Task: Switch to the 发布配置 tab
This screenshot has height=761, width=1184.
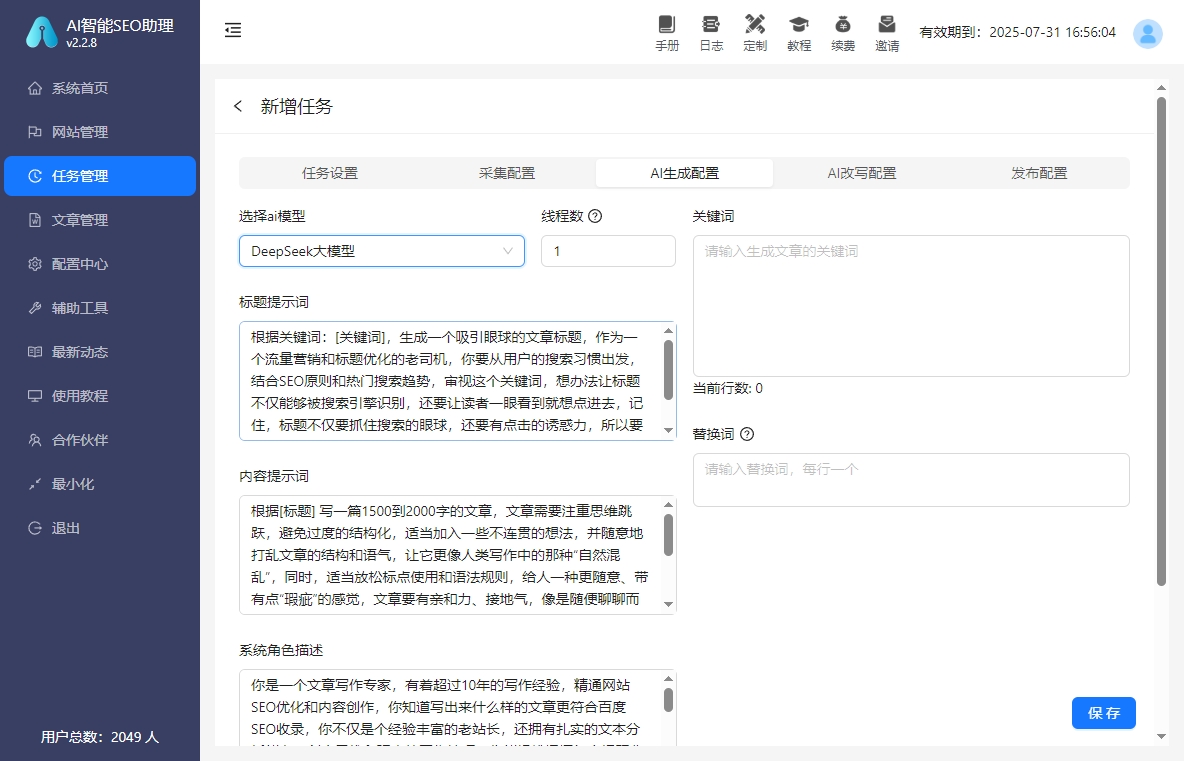Action: tap(1039, 173)
